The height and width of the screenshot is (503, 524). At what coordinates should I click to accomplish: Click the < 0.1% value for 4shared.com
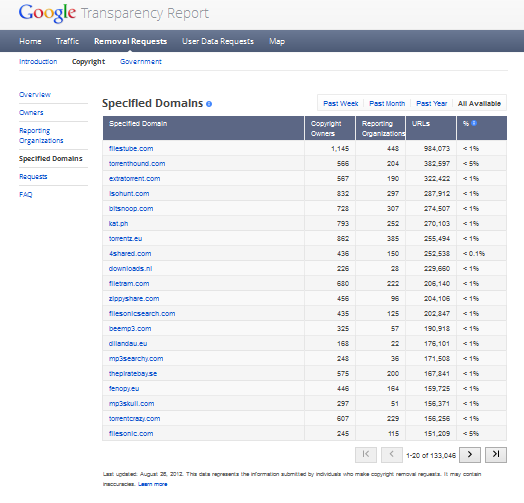[474, 254]
